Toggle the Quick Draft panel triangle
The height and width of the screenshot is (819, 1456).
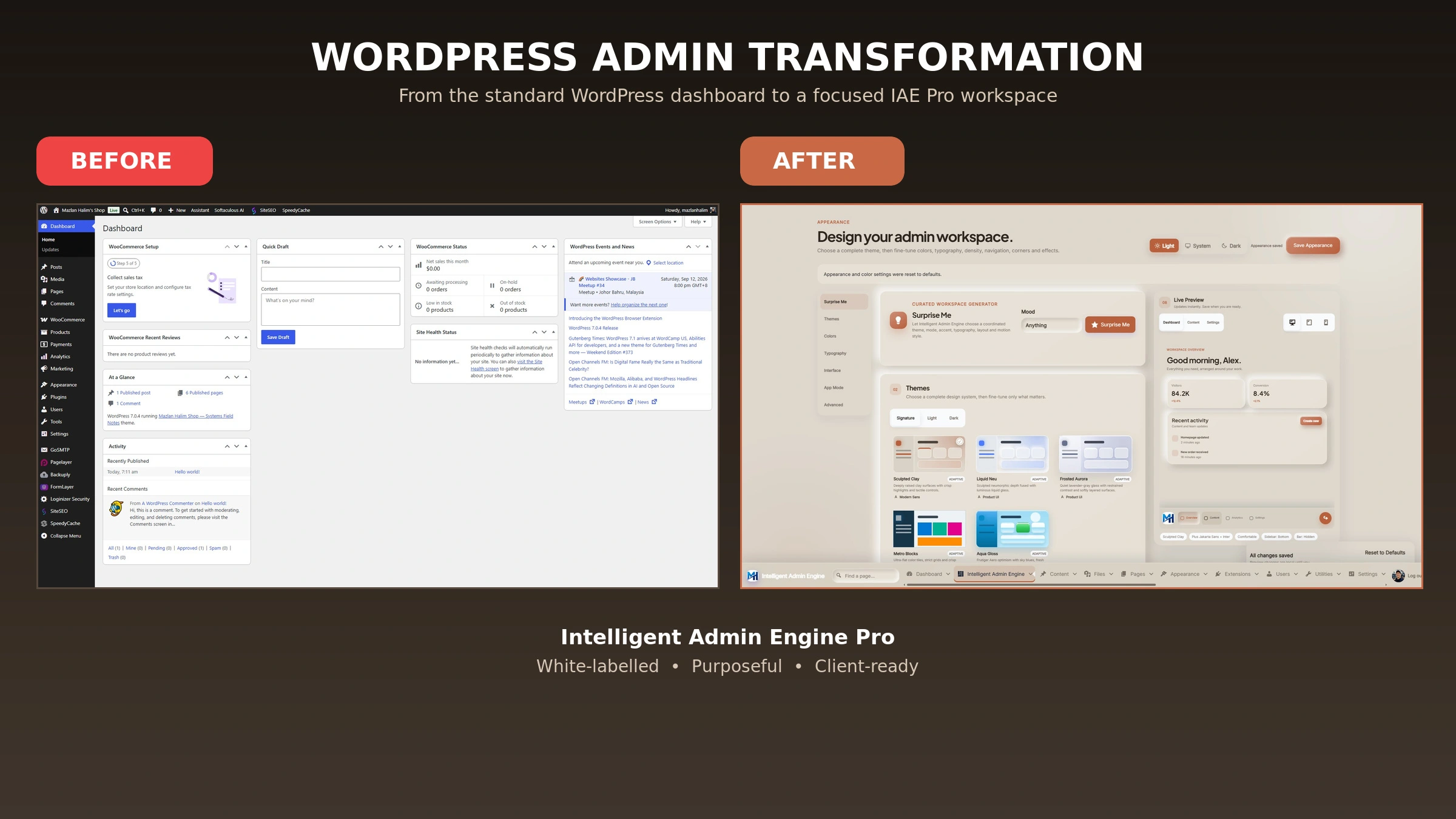click(400, 247)
